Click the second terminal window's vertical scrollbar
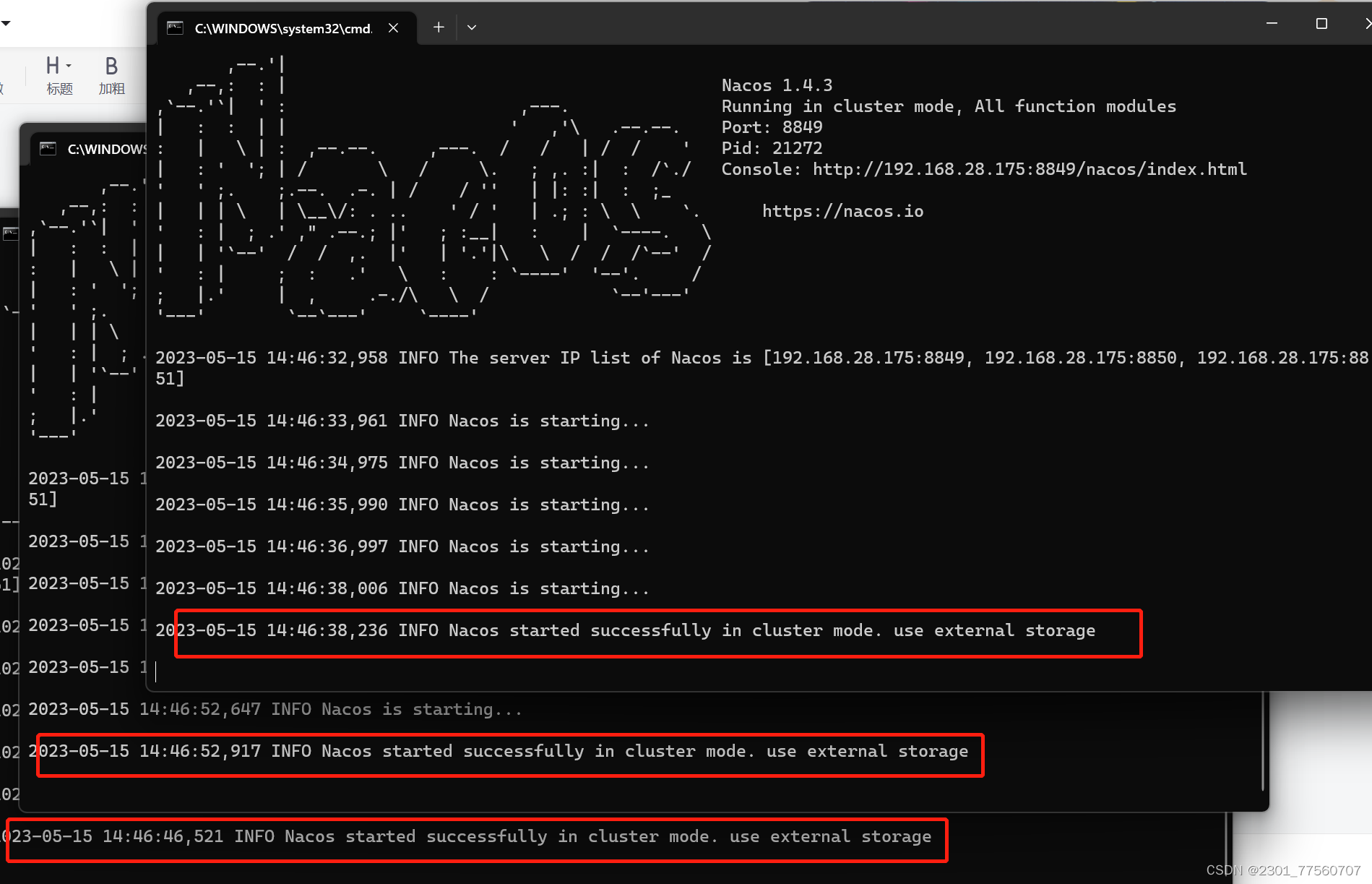This screenshot has width=1372, height=884. pyautogui.click(x=1262, y=741)
